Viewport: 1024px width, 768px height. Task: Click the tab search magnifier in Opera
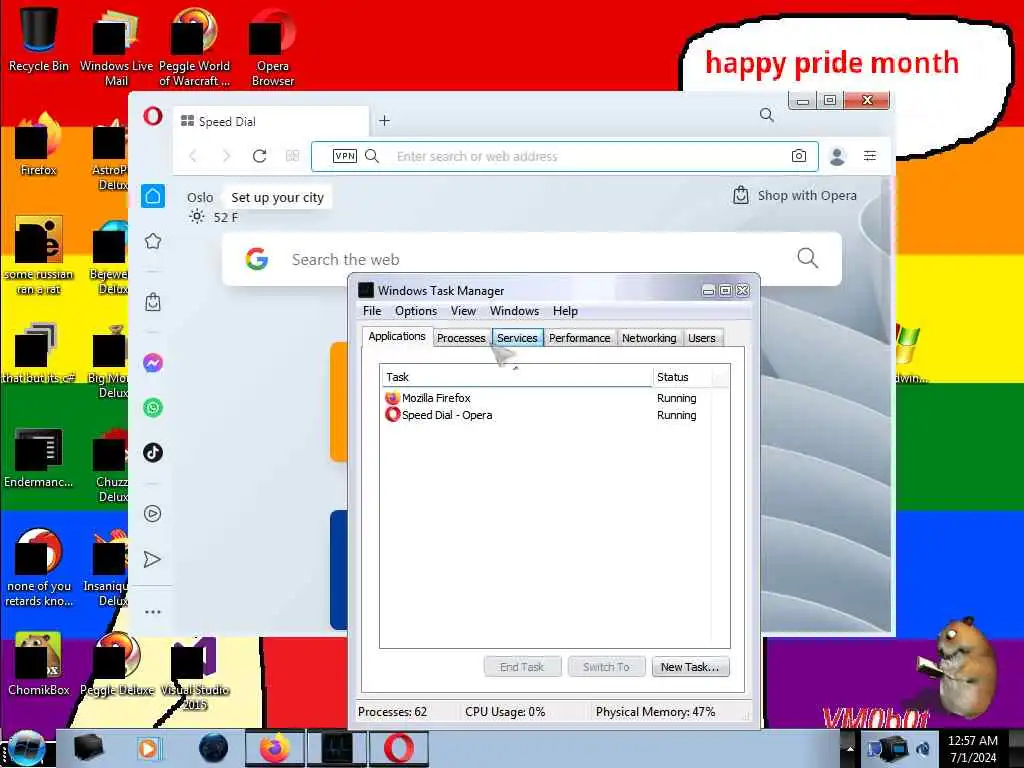click(767, 116)
